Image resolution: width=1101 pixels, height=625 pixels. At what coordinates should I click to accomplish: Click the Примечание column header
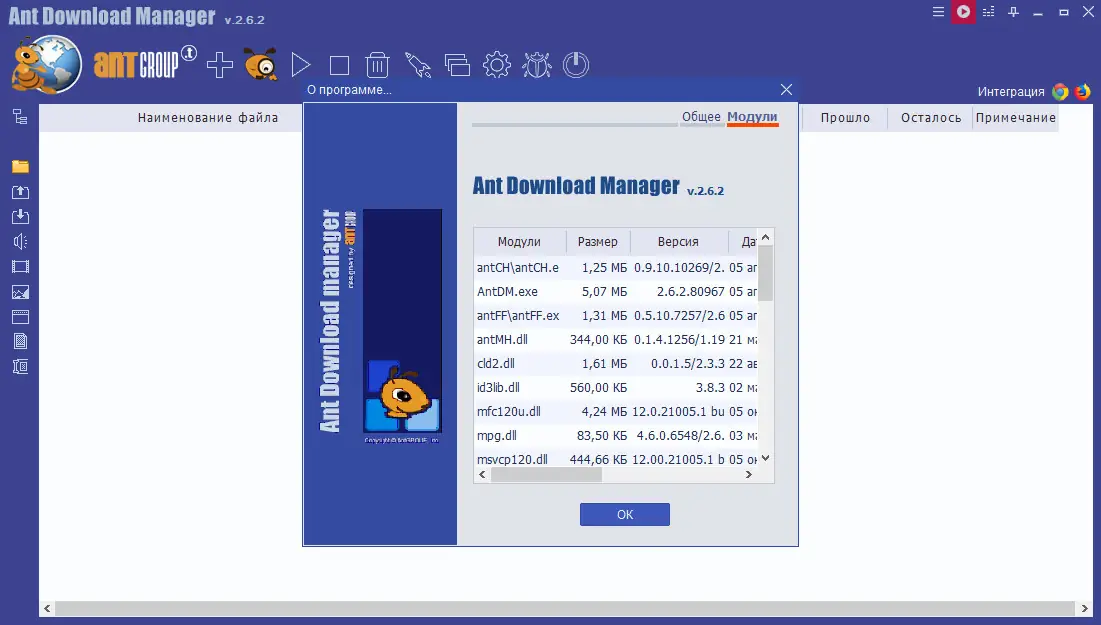pyautogui.click(x=1015, y=118)
